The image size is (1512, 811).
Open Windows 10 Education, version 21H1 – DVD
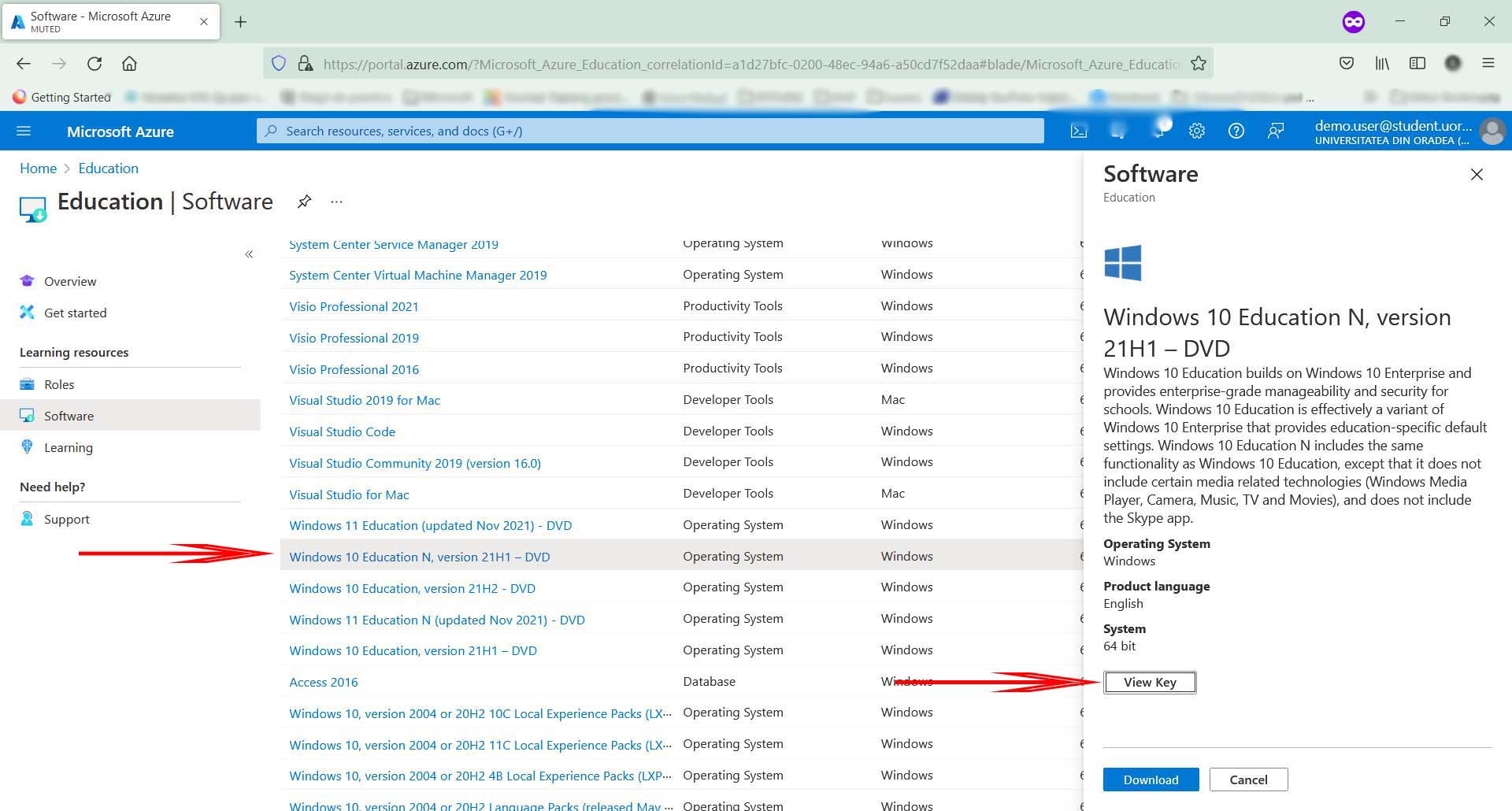413,650
